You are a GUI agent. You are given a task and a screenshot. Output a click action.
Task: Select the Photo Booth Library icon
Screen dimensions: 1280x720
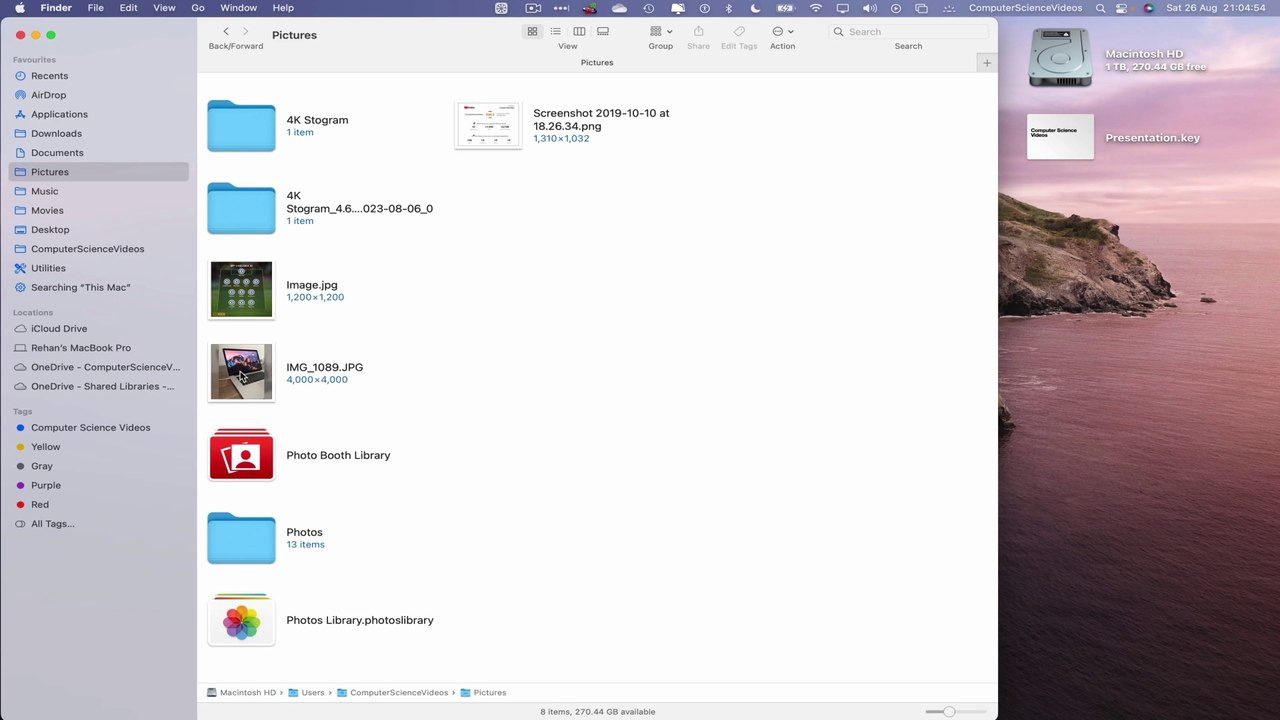point(241,455)
